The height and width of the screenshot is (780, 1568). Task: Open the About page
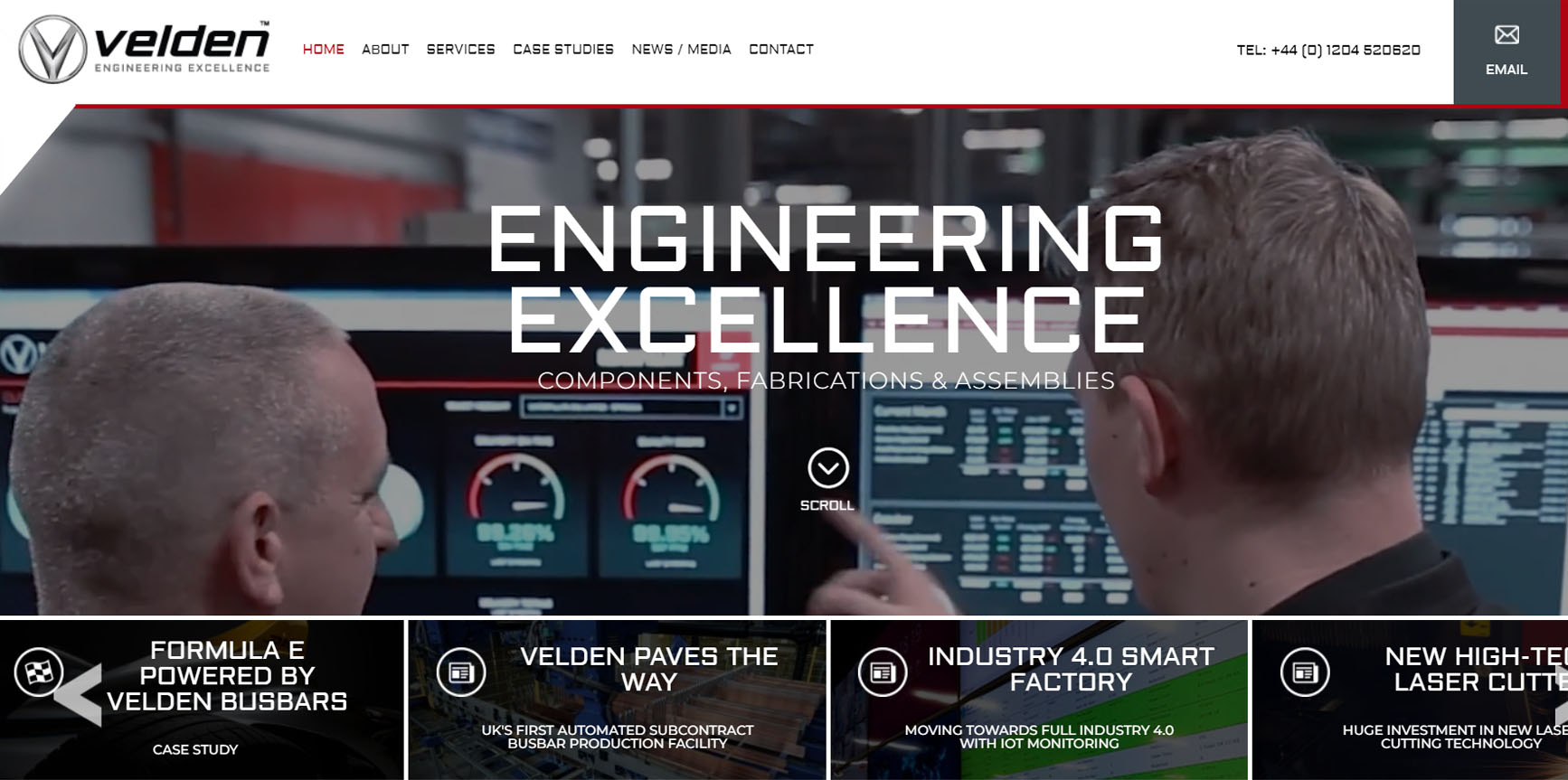click(x=385, y=50)
